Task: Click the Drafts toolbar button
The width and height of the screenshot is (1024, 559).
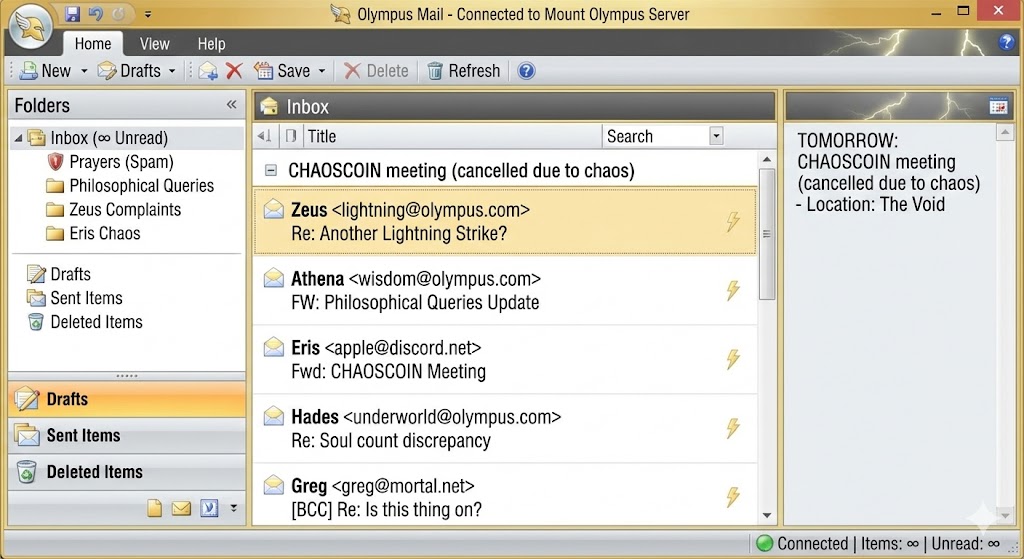Action: point(129,71)
